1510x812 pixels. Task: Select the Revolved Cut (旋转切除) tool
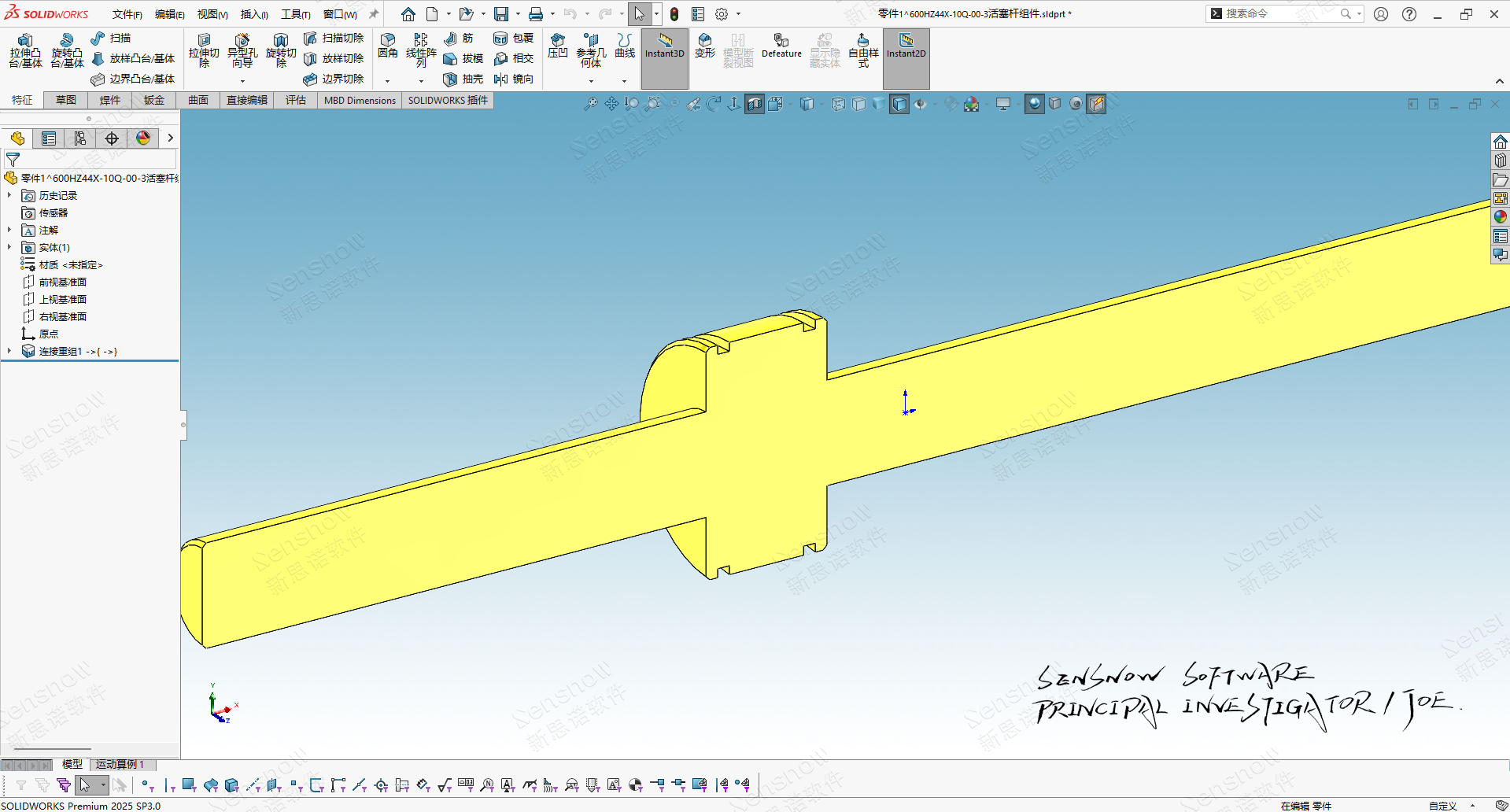(x=281, y=50)
